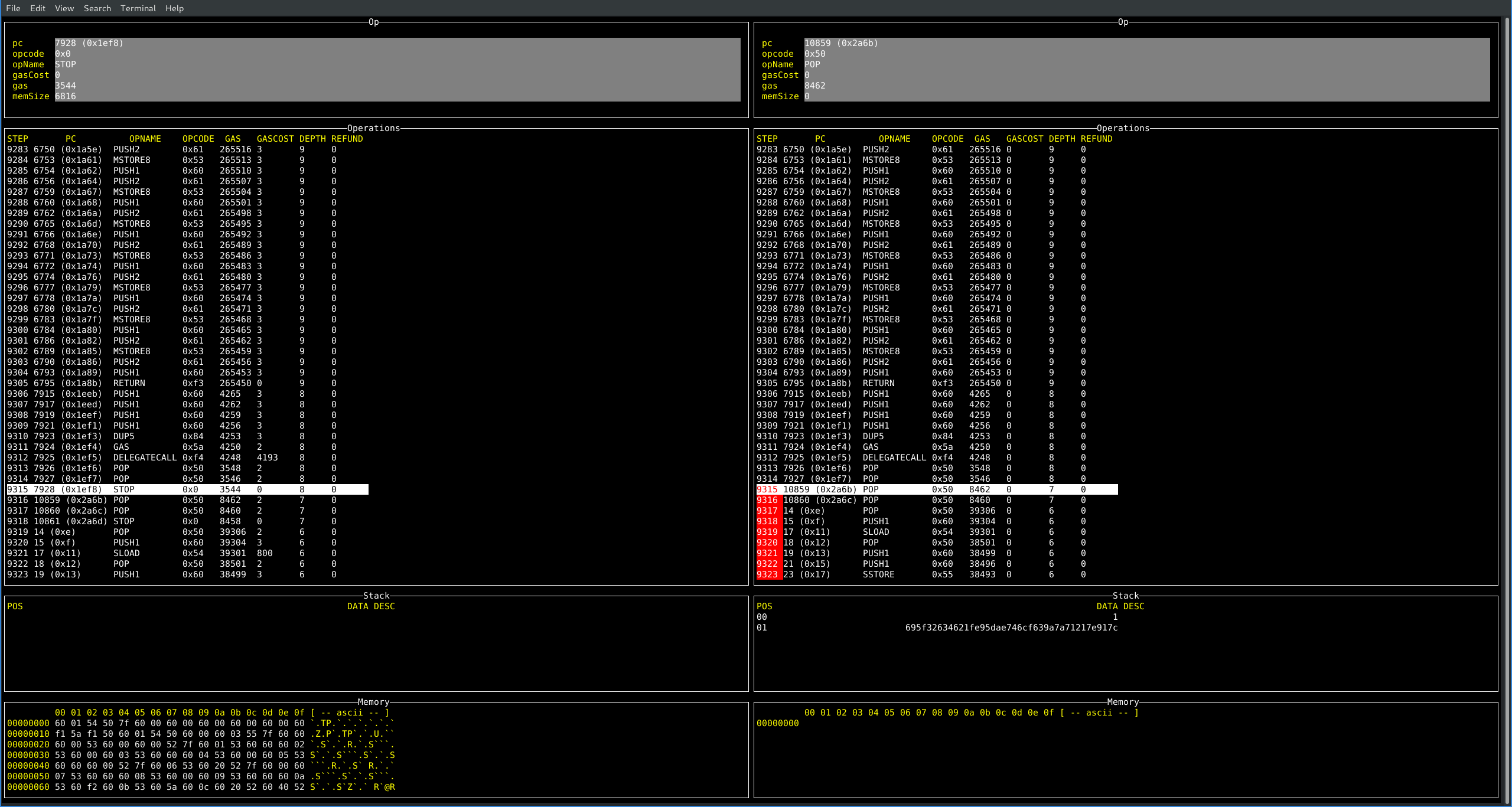Click the right pane GASCOST column header
The height and width of the screenshot is (807, 1512).
[1024, 139]
